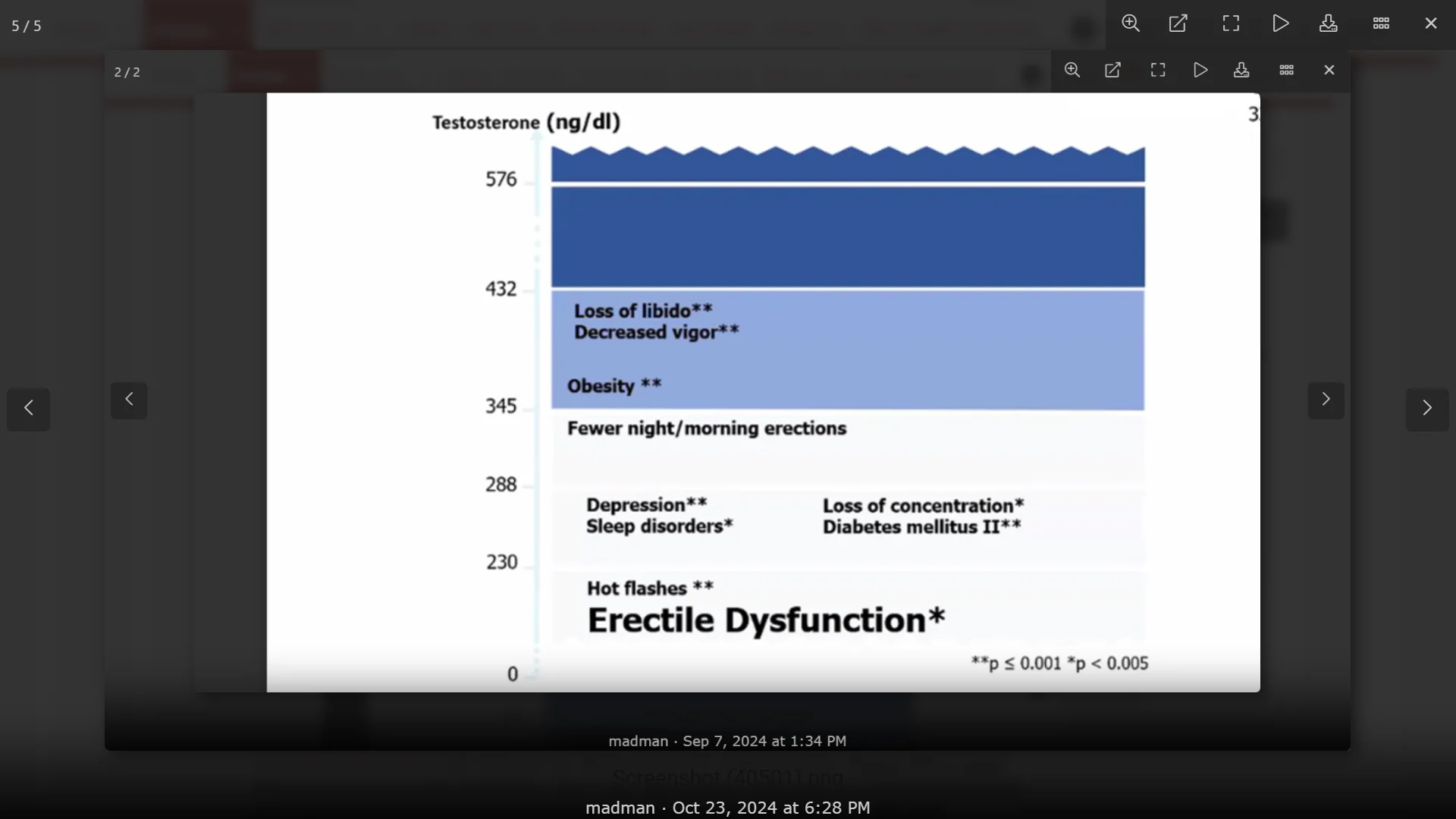Go to next image in 2/2 gallery
Viewport: 1456px width, 819px height.
[x=1326, y=400]
